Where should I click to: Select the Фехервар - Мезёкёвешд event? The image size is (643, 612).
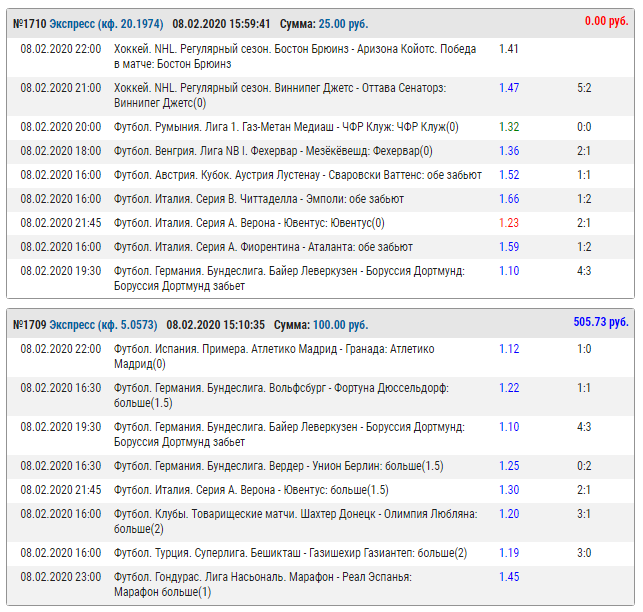point(273,151)
